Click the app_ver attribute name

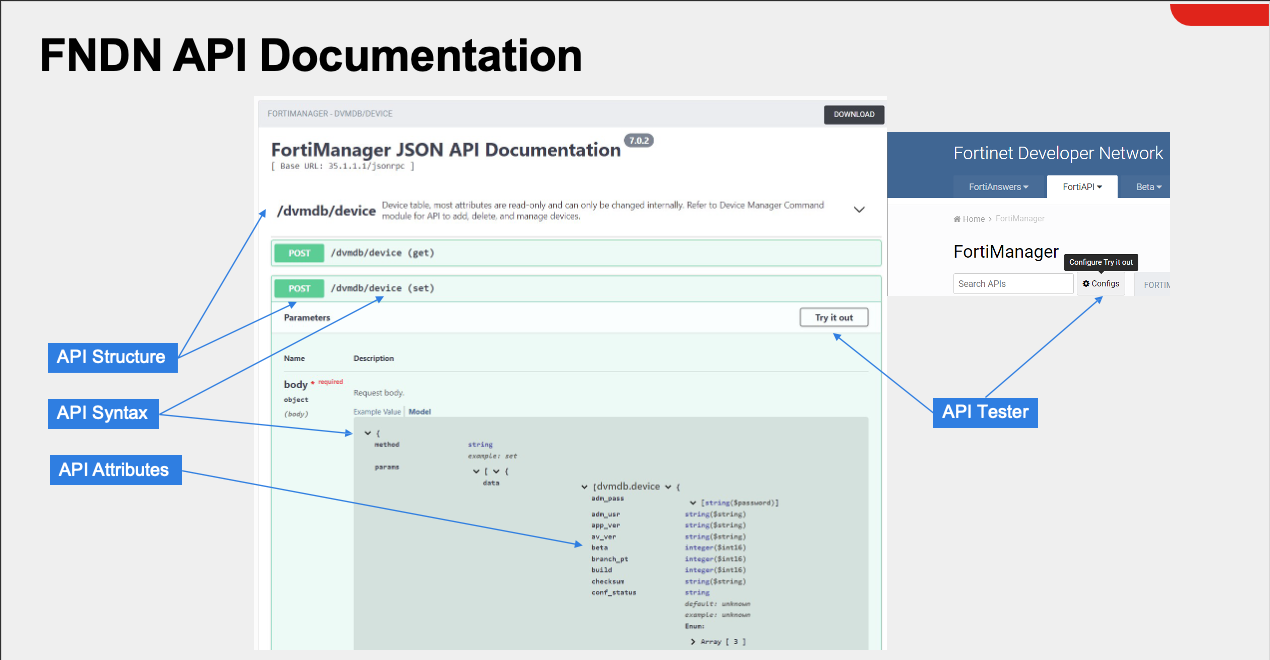pos(605,525)
